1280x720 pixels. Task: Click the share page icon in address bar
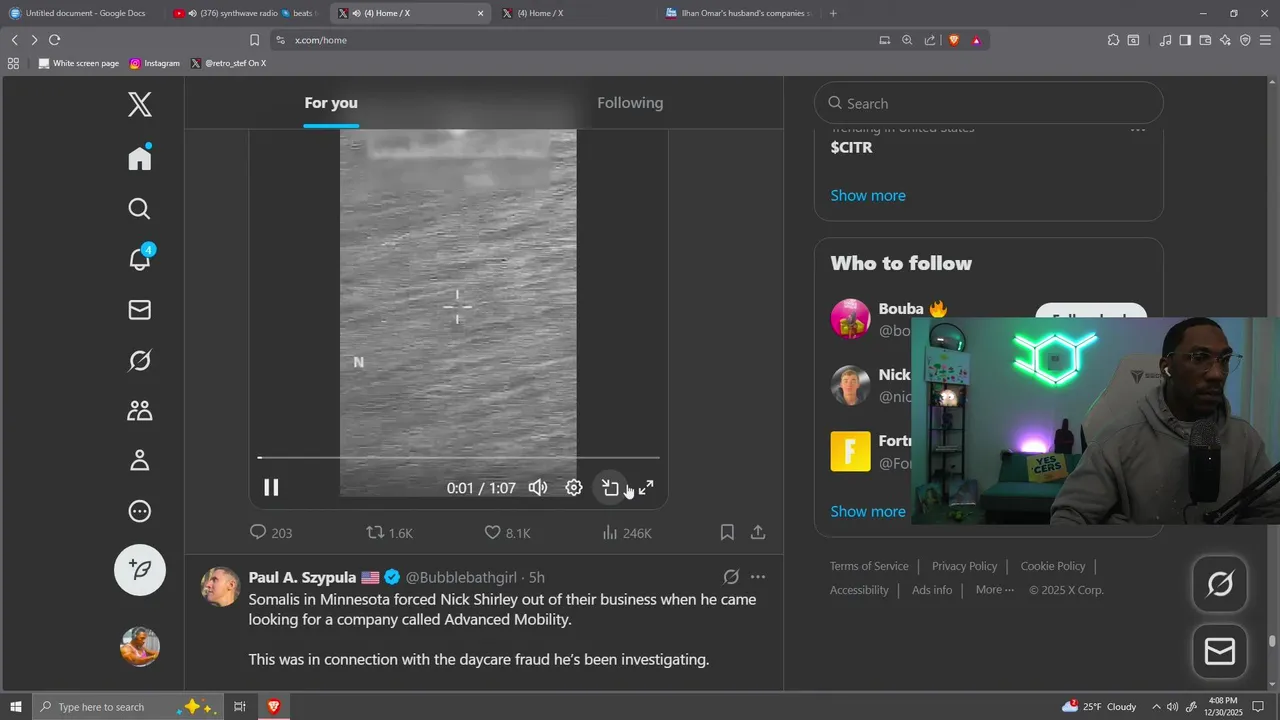click(930, 40)
